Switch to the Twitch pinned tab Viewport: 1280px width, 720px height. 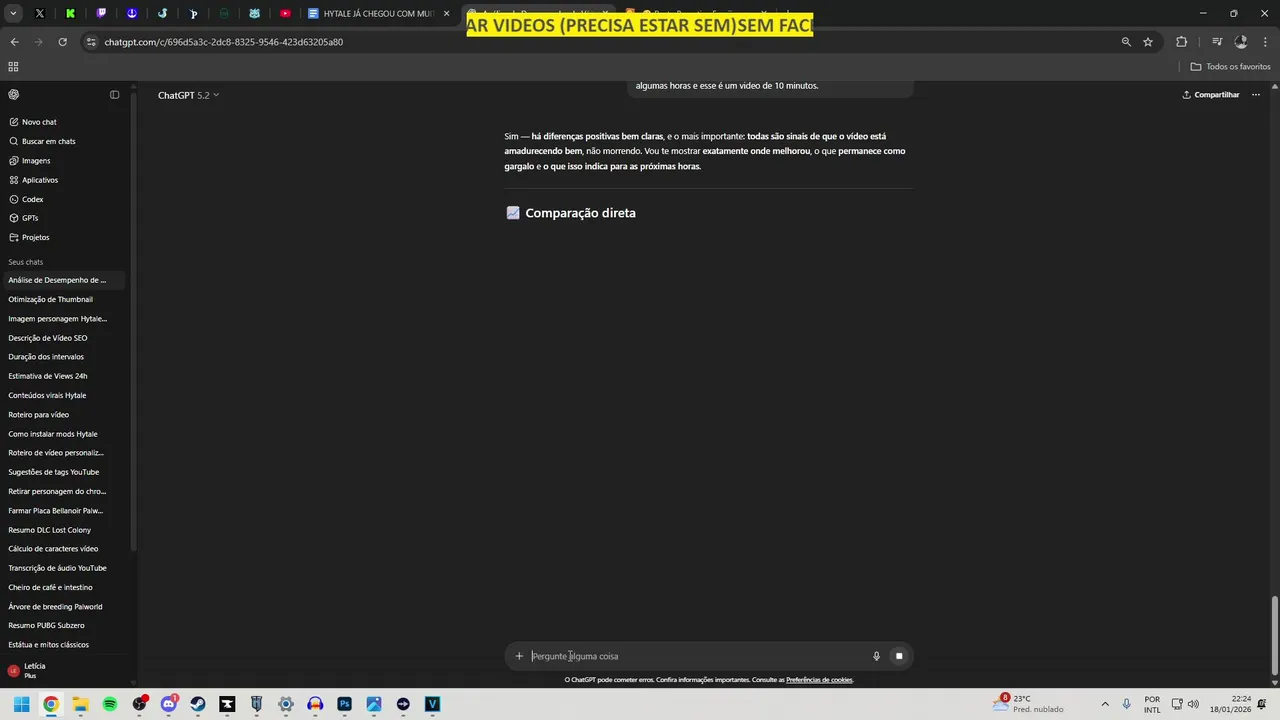pyautogui.click(x=101, y=14)
